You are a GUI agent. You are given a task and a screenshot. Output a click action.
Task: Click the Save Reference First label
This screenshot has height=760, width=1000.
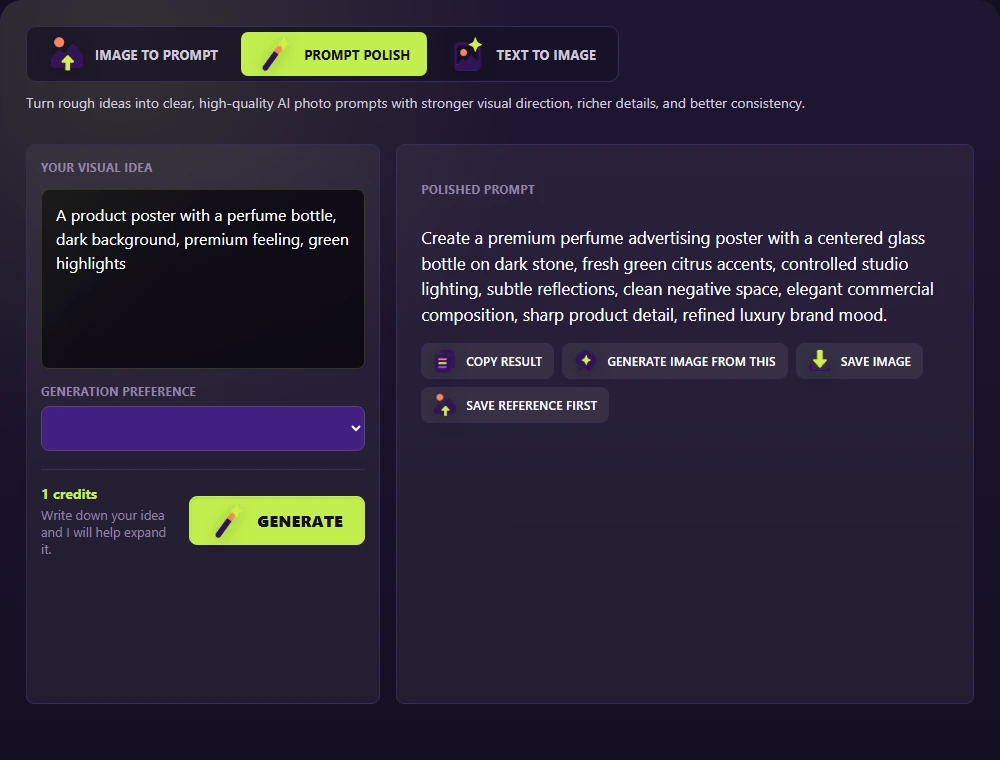click(531, 406)
